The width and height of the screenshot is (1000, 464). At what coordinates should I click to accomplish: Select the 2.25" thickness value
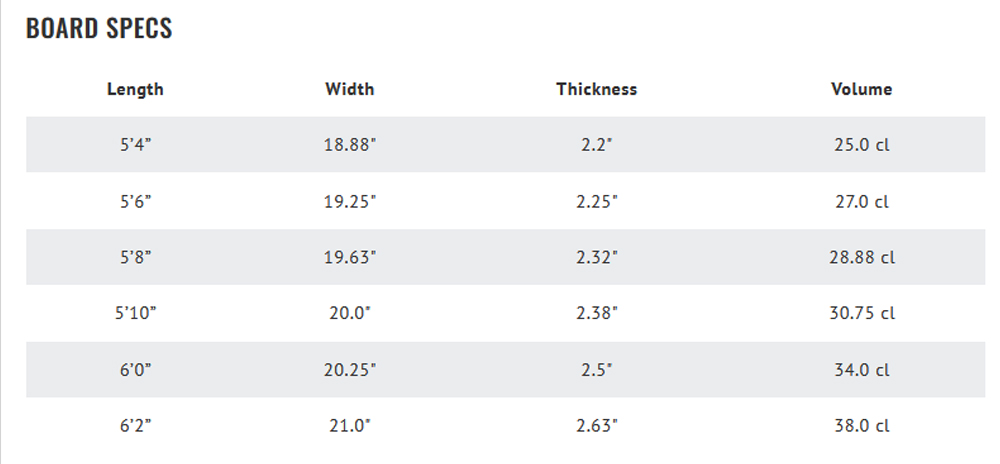click(x=597, y=201)
